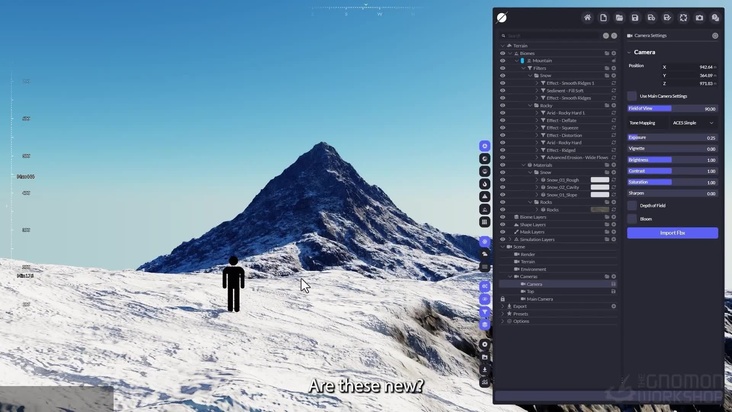Screen dimensions: 732x412
Task: Expand the Presets section
Action: [503, 314]
